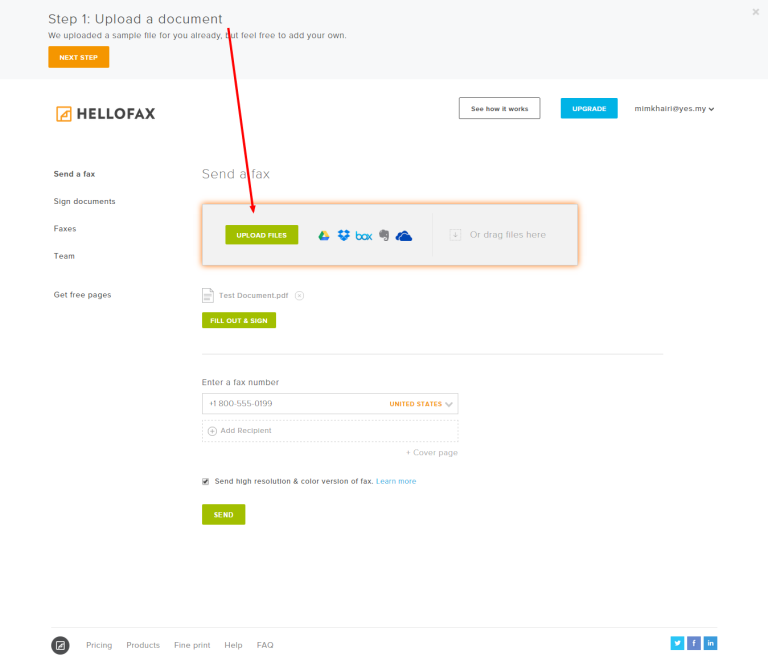Click the UPGRADE button
Image resolution: width=768 pixels, height=670 pixels.
(x=589, y=108)
